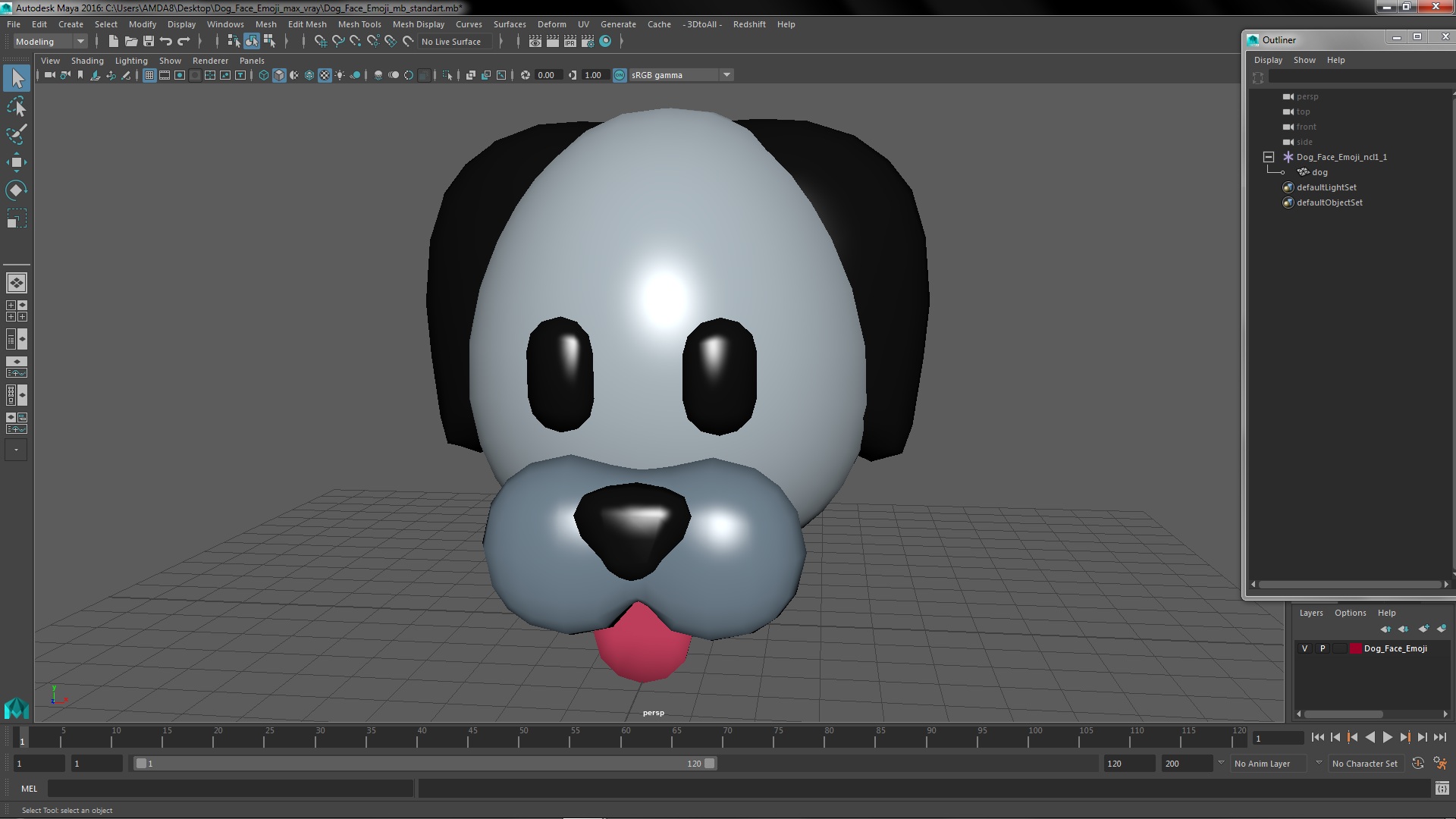Play animation forwards

point(1387,737)
